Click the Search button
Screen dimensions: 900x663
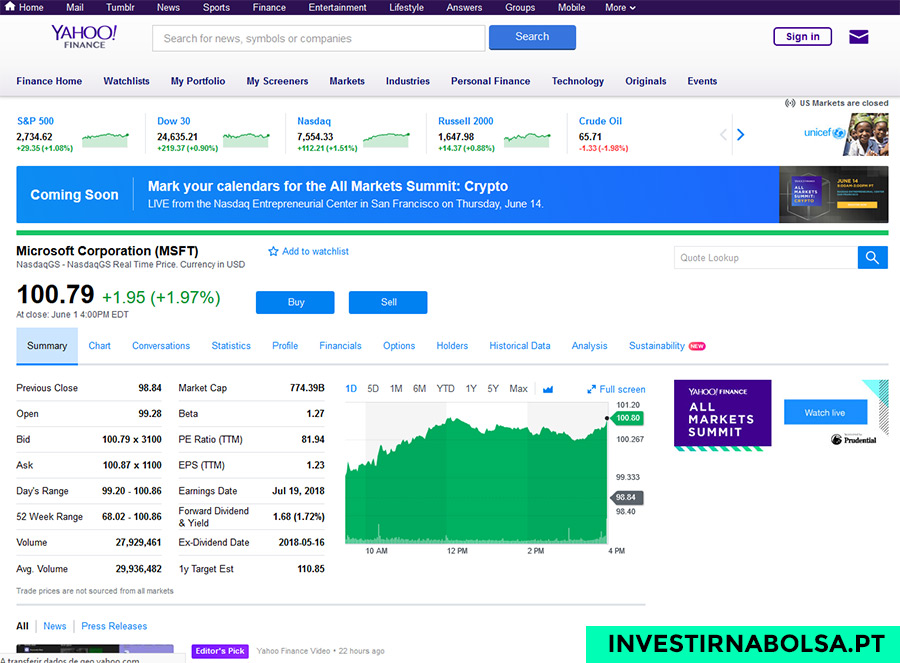click(532, 37)
